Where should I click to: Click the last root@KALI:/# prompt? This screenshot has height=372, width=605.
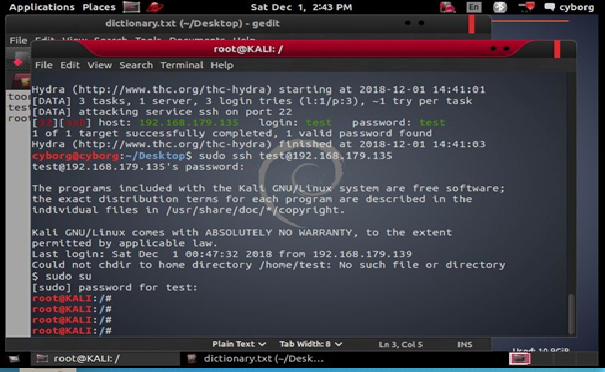[x=72, y=331]
